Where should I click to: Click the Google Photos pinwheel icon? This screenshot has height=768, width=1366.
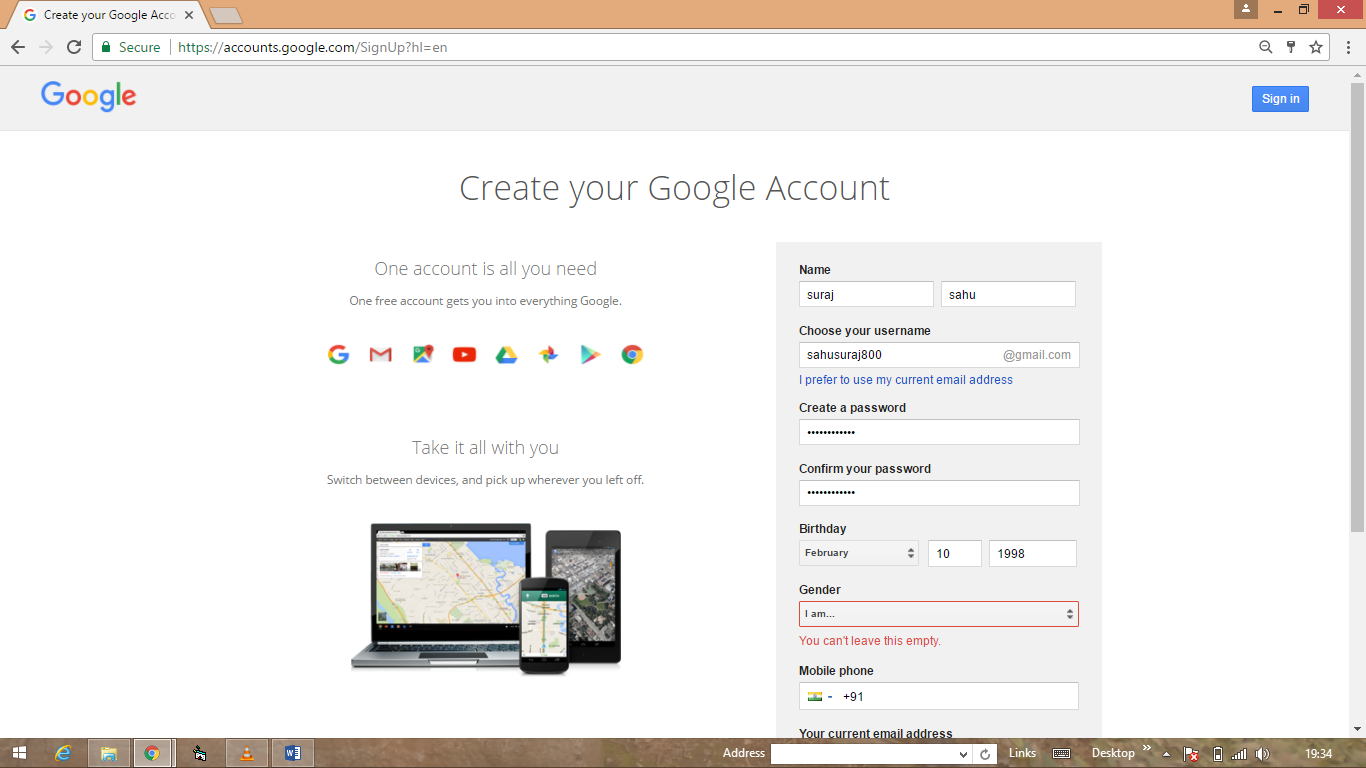tap(548, 354)
